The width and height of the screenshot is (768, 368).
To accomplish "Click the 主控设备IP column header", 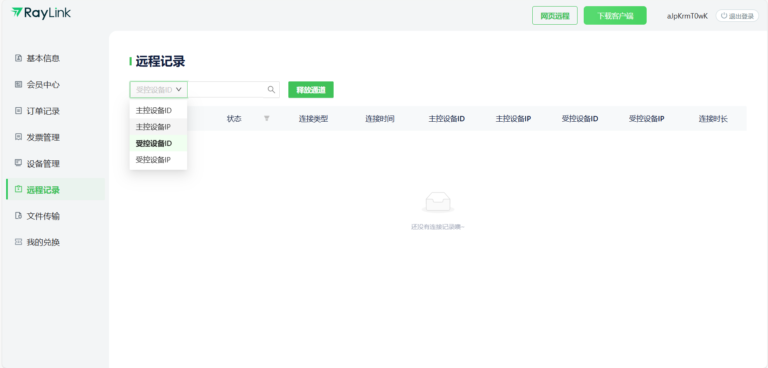I will point(513,119).
